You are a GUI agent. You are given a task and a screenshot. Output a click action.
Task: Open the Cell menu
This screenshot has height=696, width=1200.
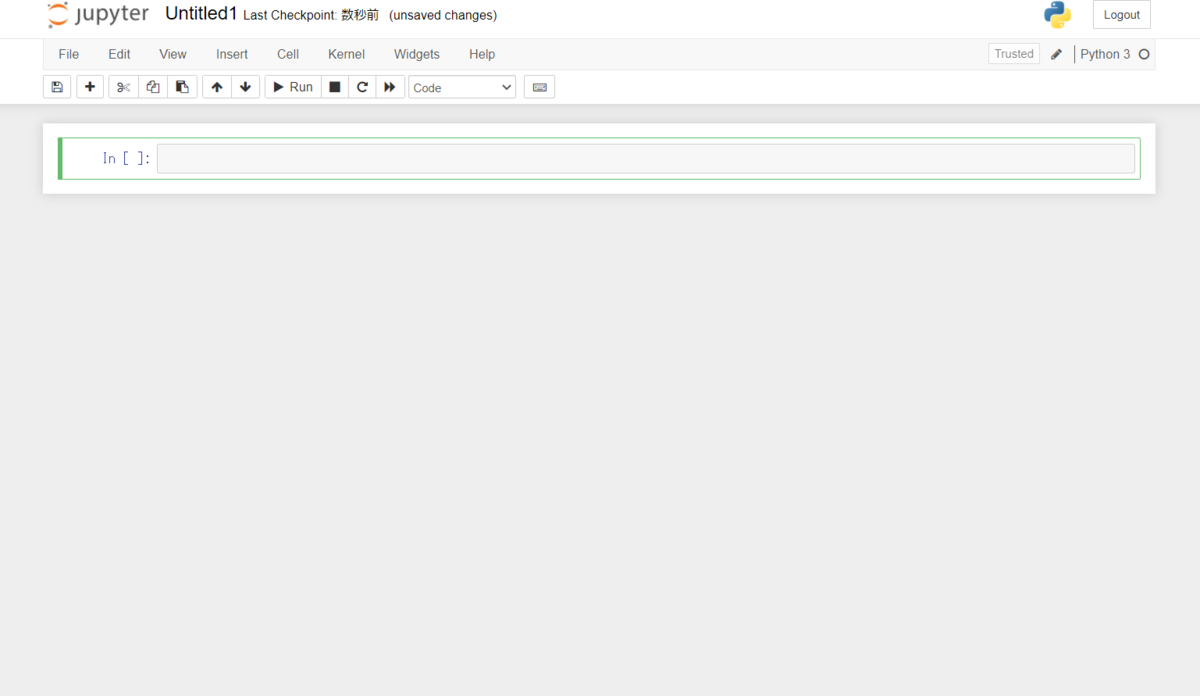click(x=288, y=54)
